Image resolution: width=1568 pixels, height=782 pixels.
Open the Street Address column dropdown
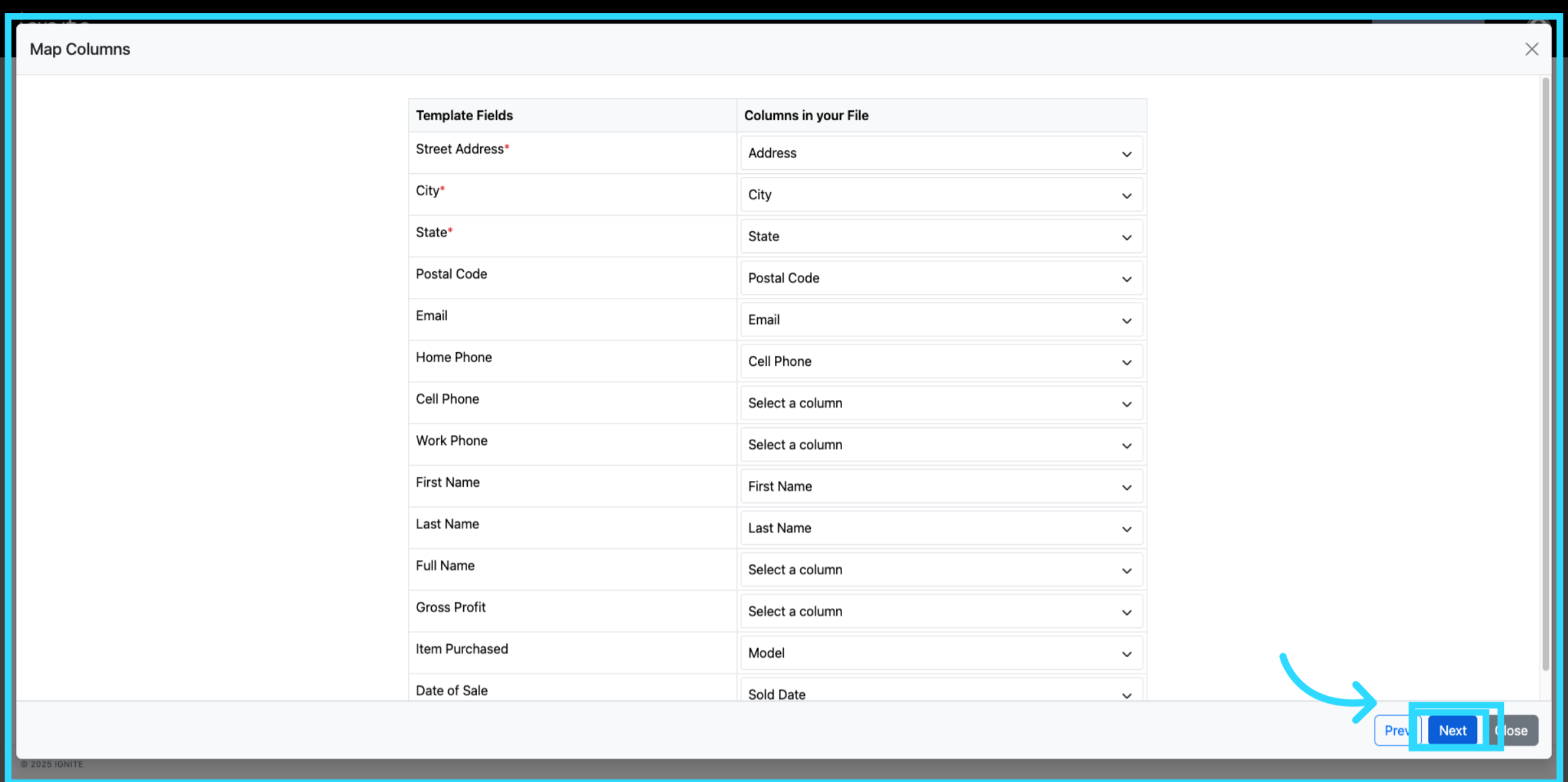(941, 153)
